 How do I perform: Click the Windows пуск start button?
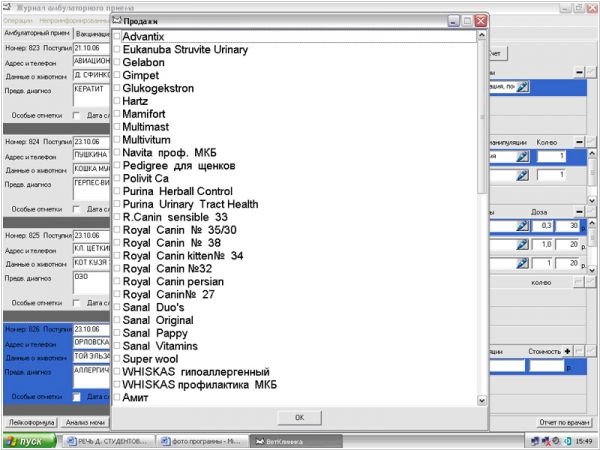30,441
